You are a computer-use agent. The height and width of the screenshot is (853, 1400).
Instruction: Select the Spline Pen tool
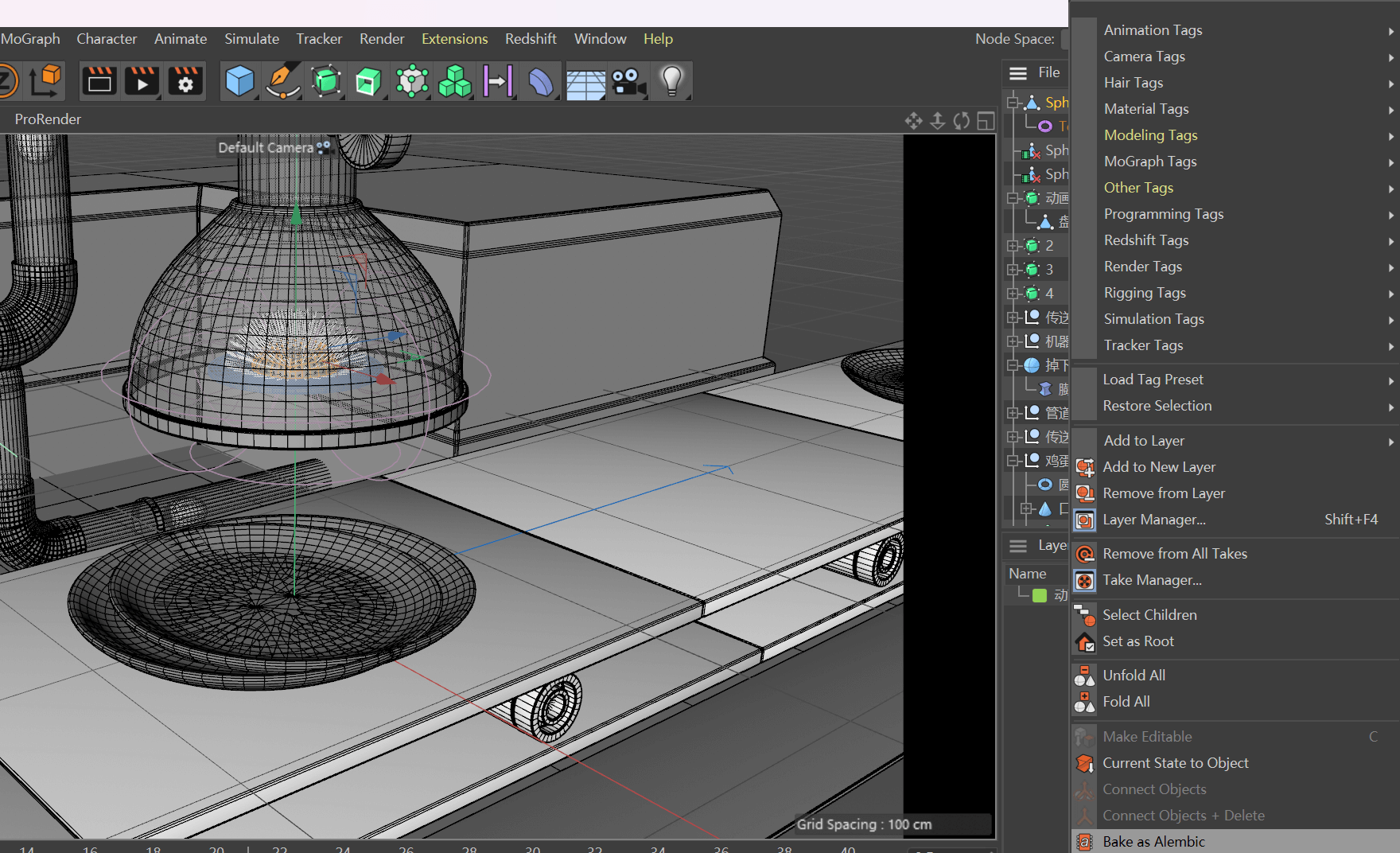[x=282, y=81]
